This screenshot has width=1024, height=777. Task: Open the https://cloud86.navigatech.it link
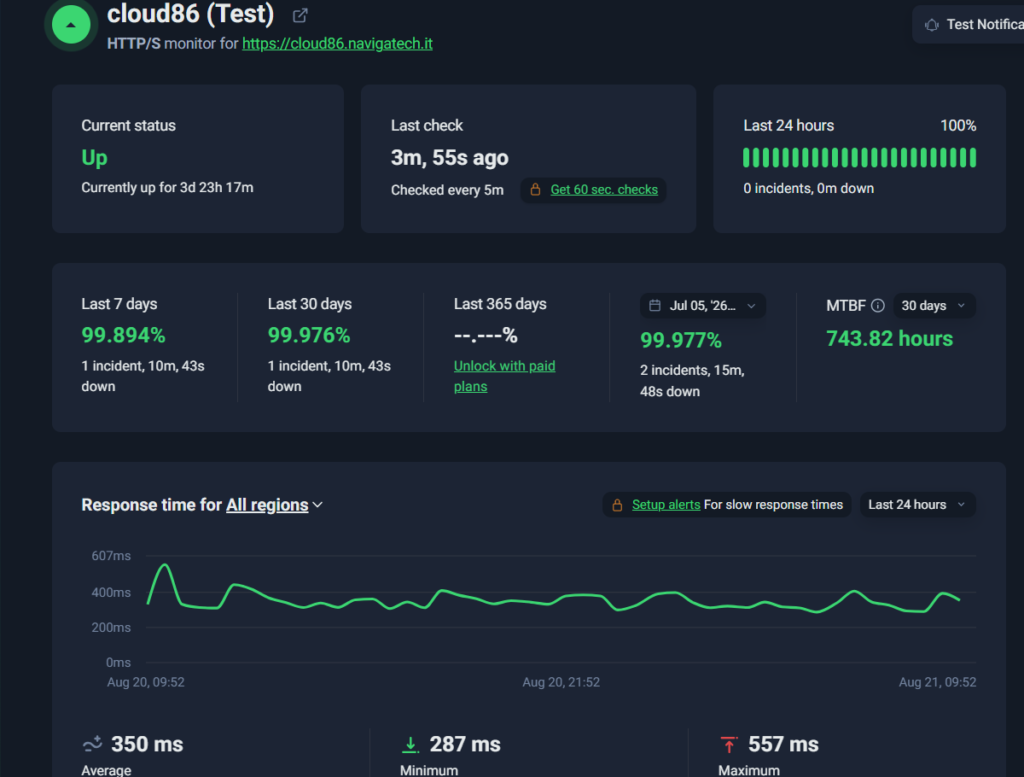click(x=337, y=44)
